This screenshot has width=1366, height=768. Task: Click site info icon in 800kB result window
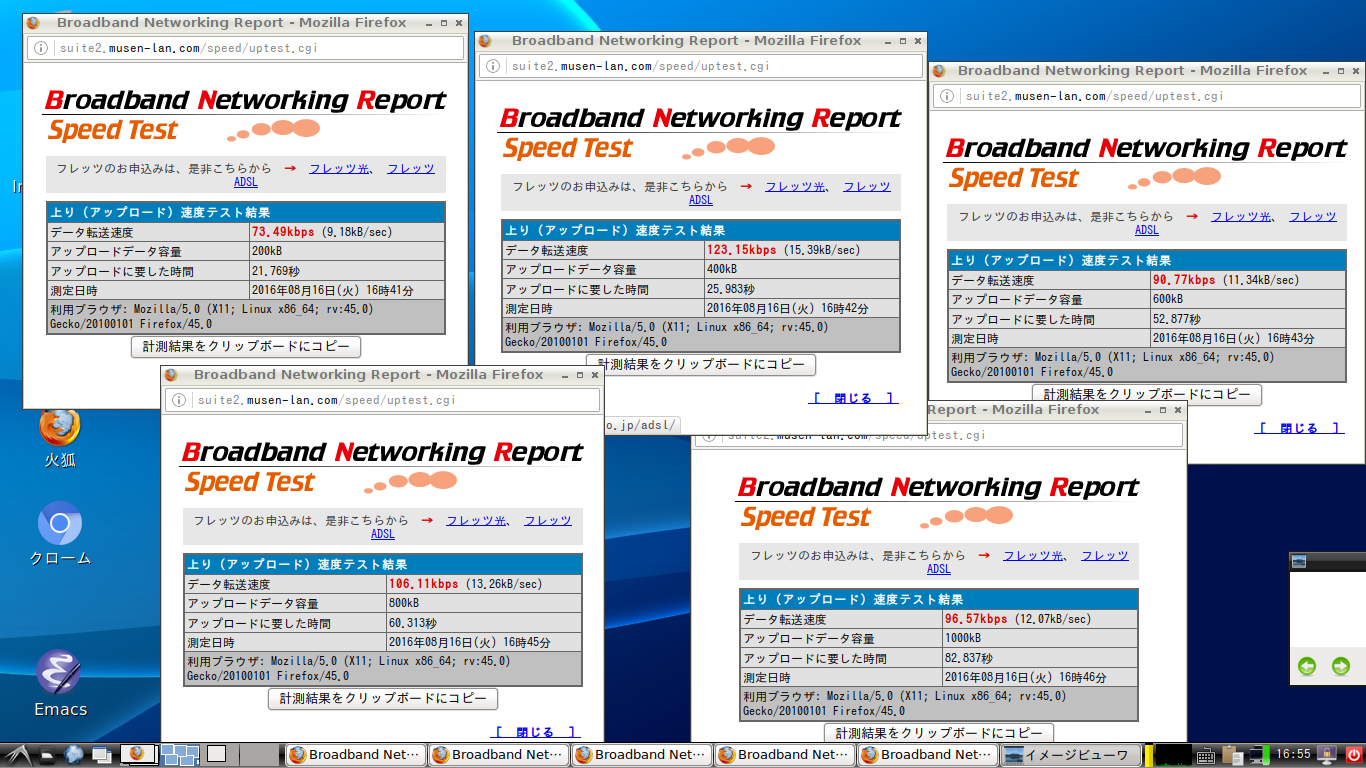pos(178,400)
